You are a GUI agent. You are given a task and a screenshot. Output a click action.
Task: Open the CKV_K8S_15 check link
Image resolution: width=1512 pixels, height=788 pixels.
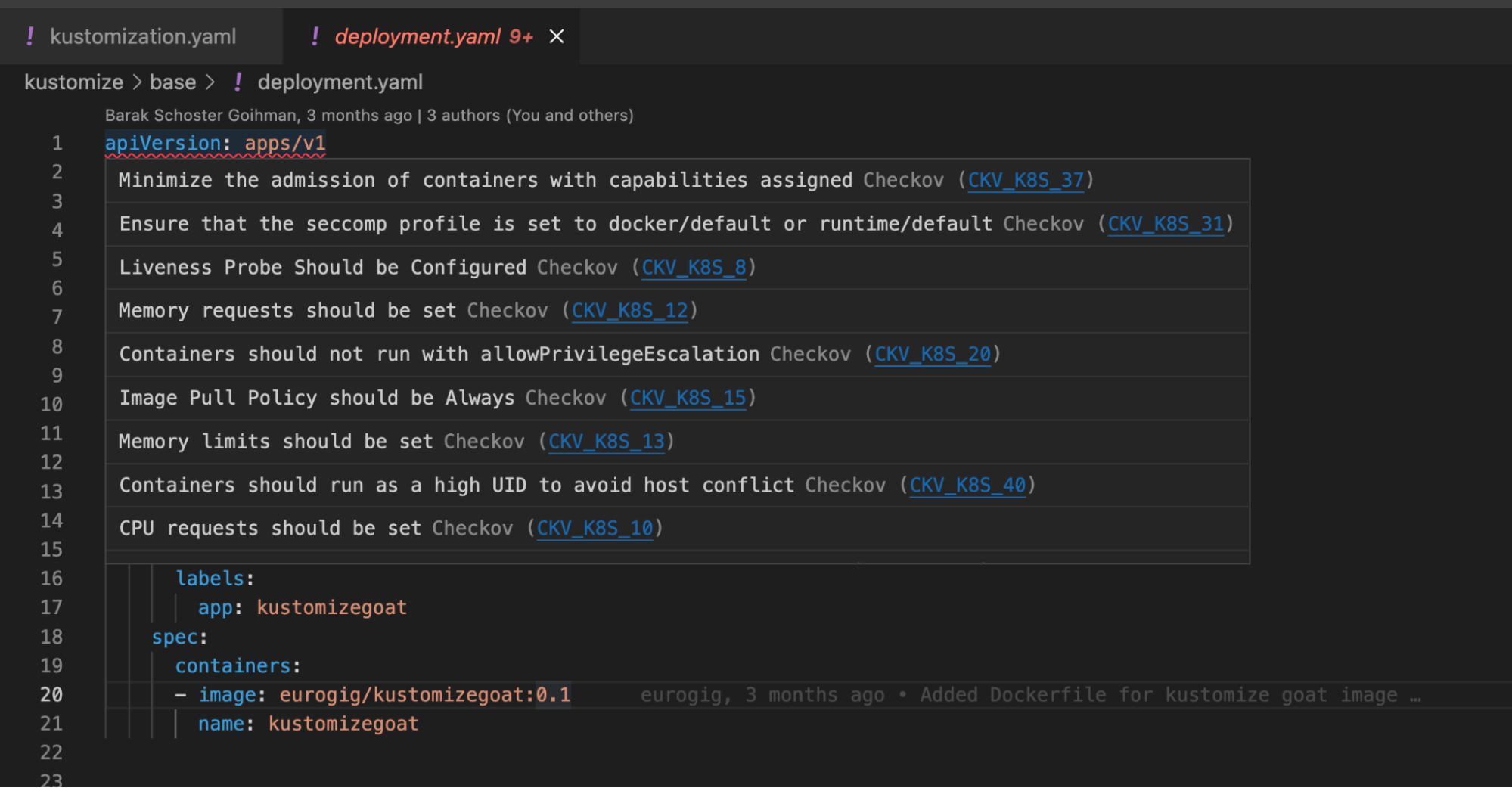coord(688,399)
